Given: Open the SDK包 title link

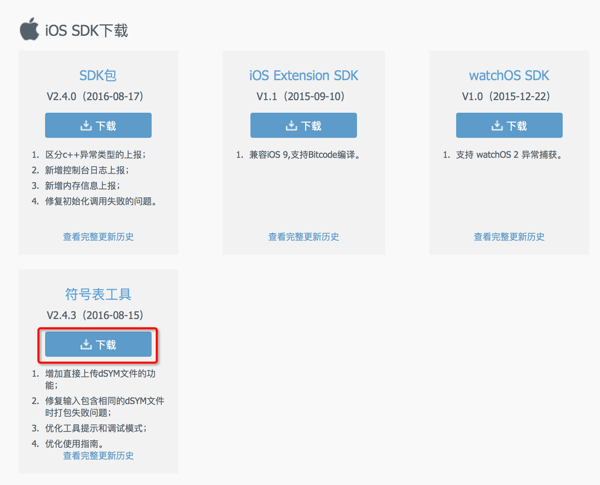Looking at the screenshot, I should tap(98, 75).
